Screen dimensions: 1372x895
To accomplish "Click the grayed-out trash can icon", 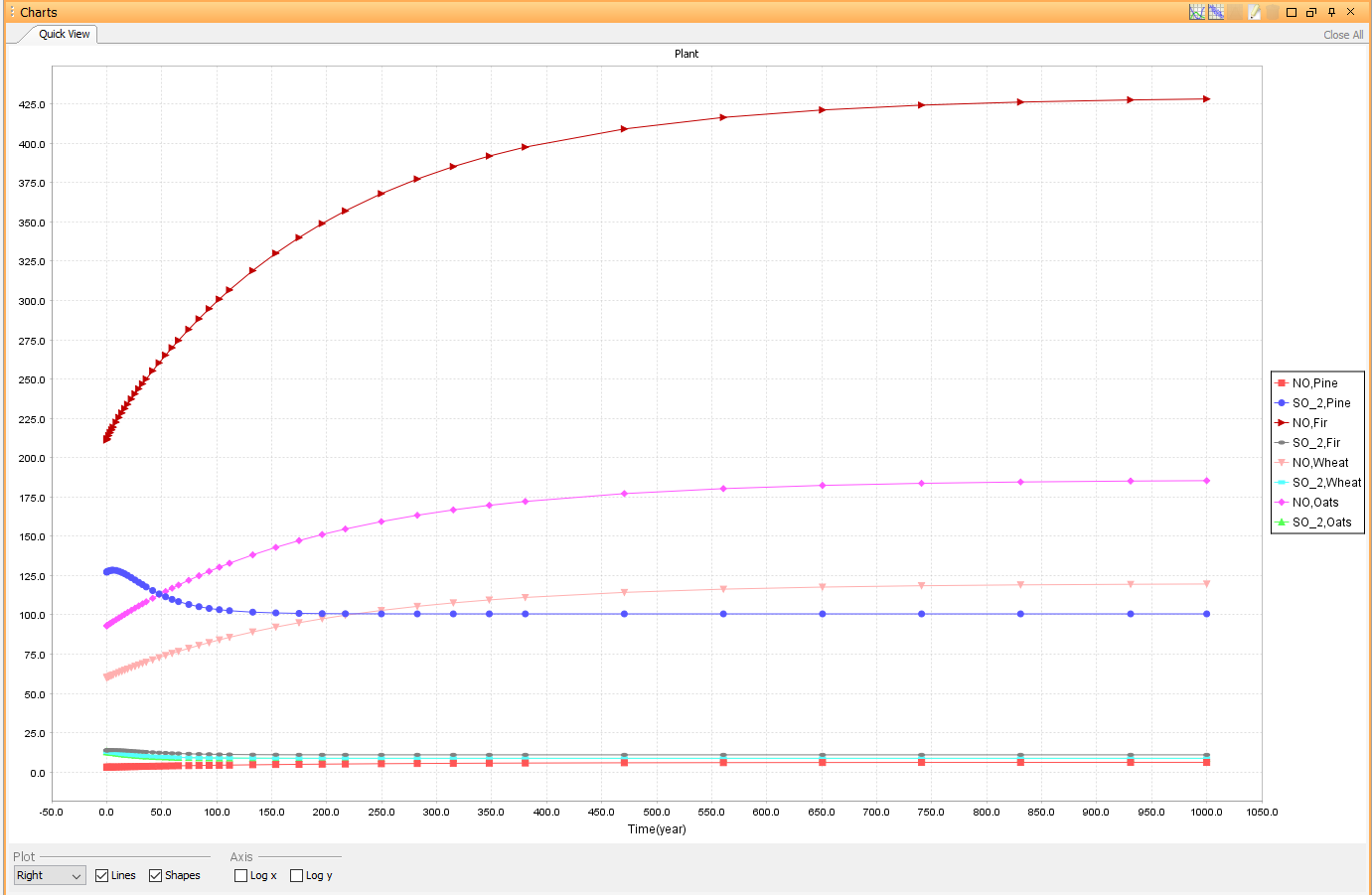I will pyautogui.click(x=1273, y=12).
